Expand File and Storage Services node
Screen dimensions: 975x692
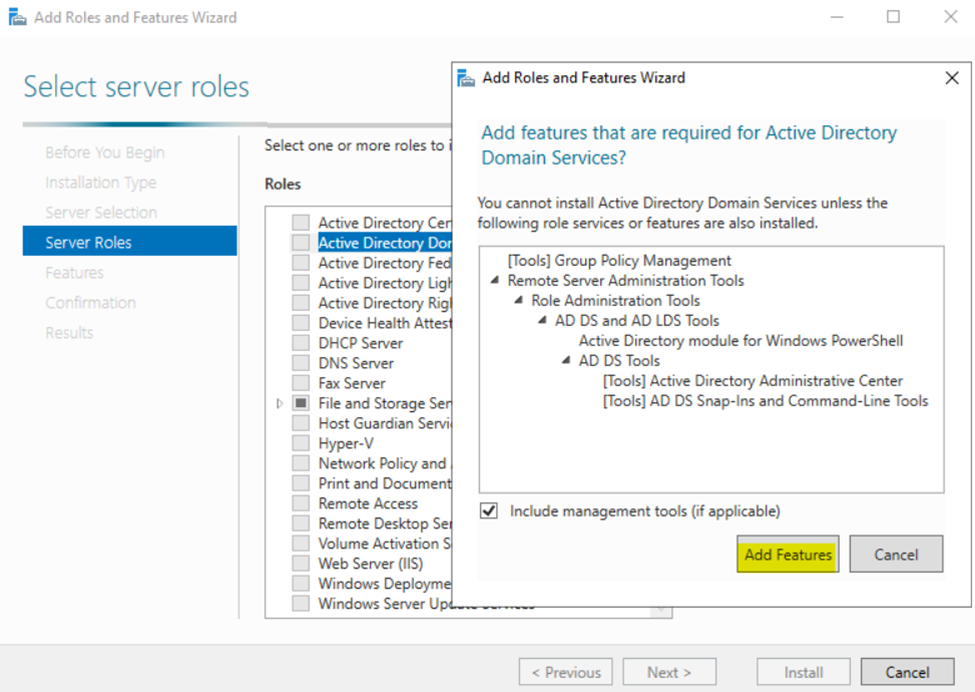(280, 404)
